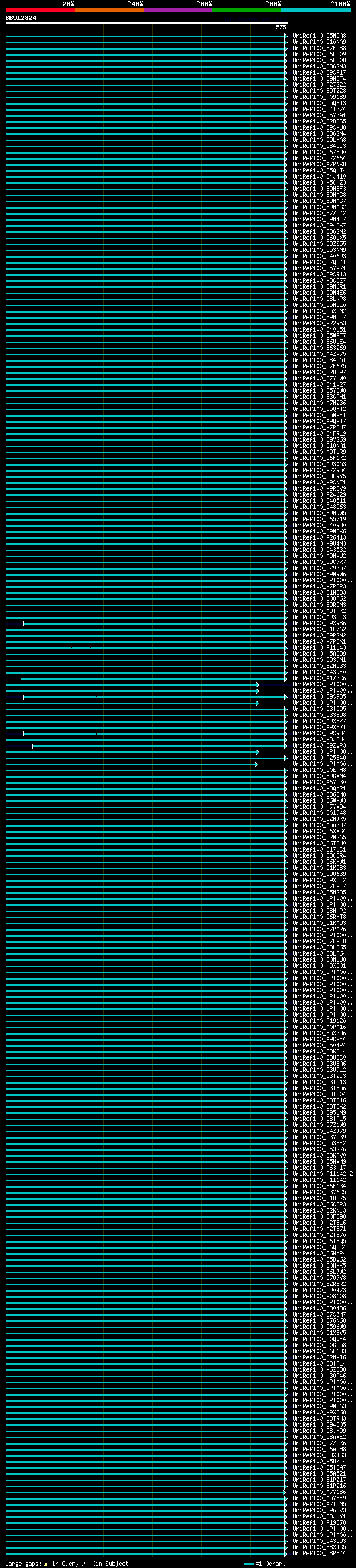Open hit UniRef100_P27322
Screen dimensions: 356x1568
pyautogui.click(x=319, y=85)
